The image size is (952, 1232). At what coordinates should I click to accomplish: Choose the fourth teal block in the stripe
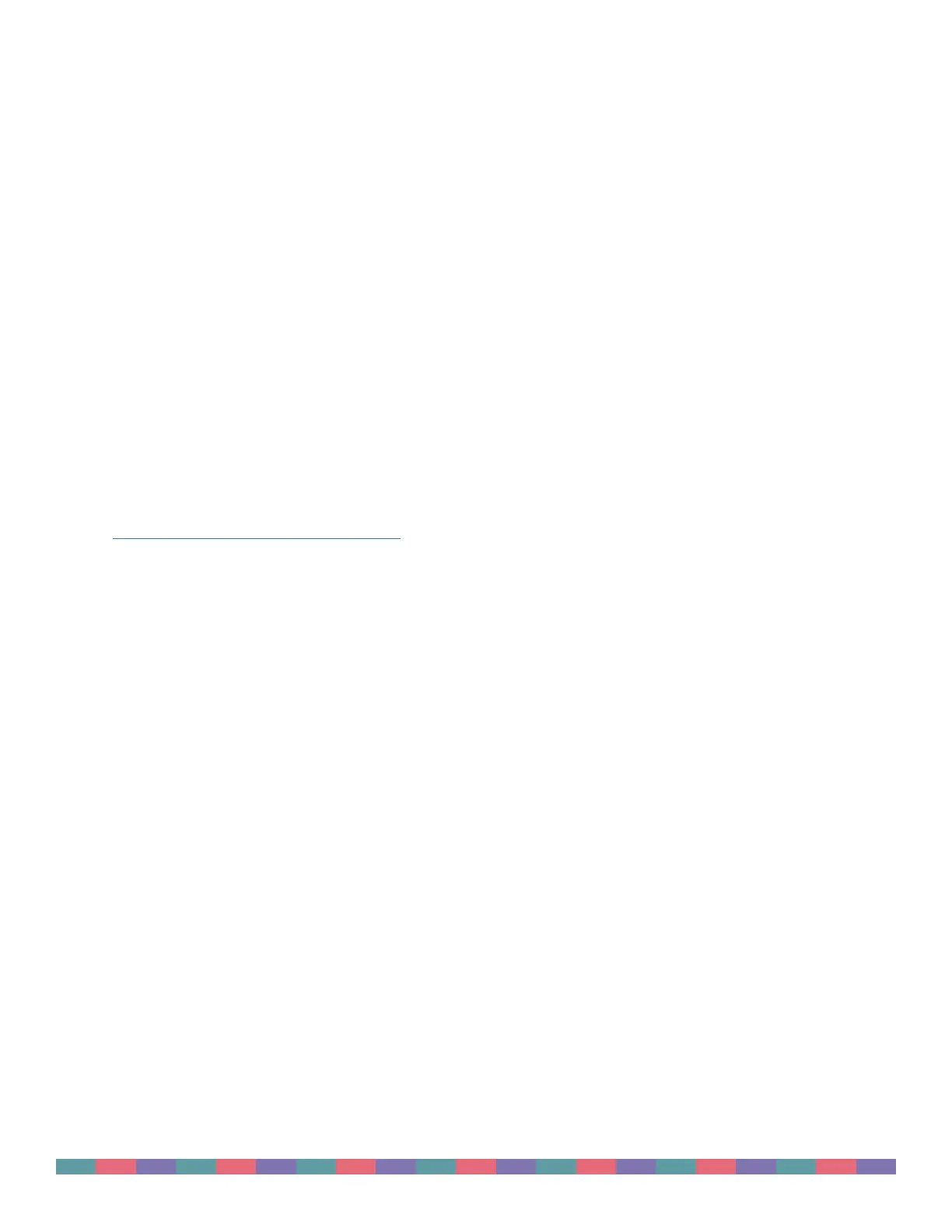(436, 1166)
